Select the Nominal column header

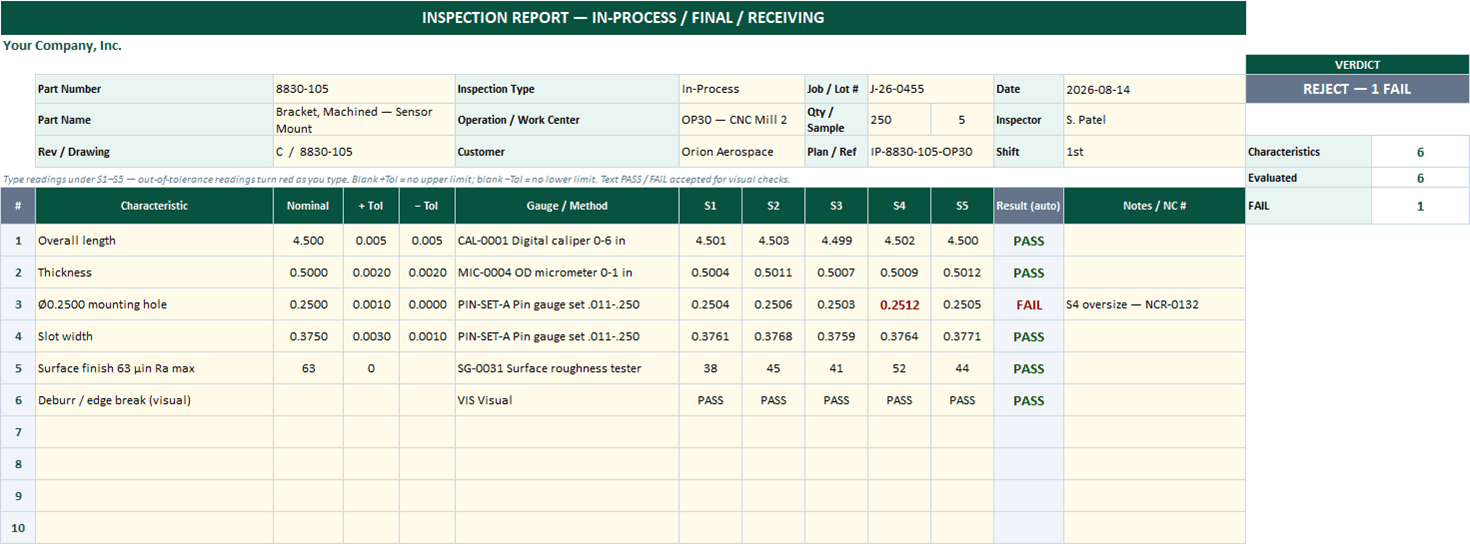[x=308, y=206]
